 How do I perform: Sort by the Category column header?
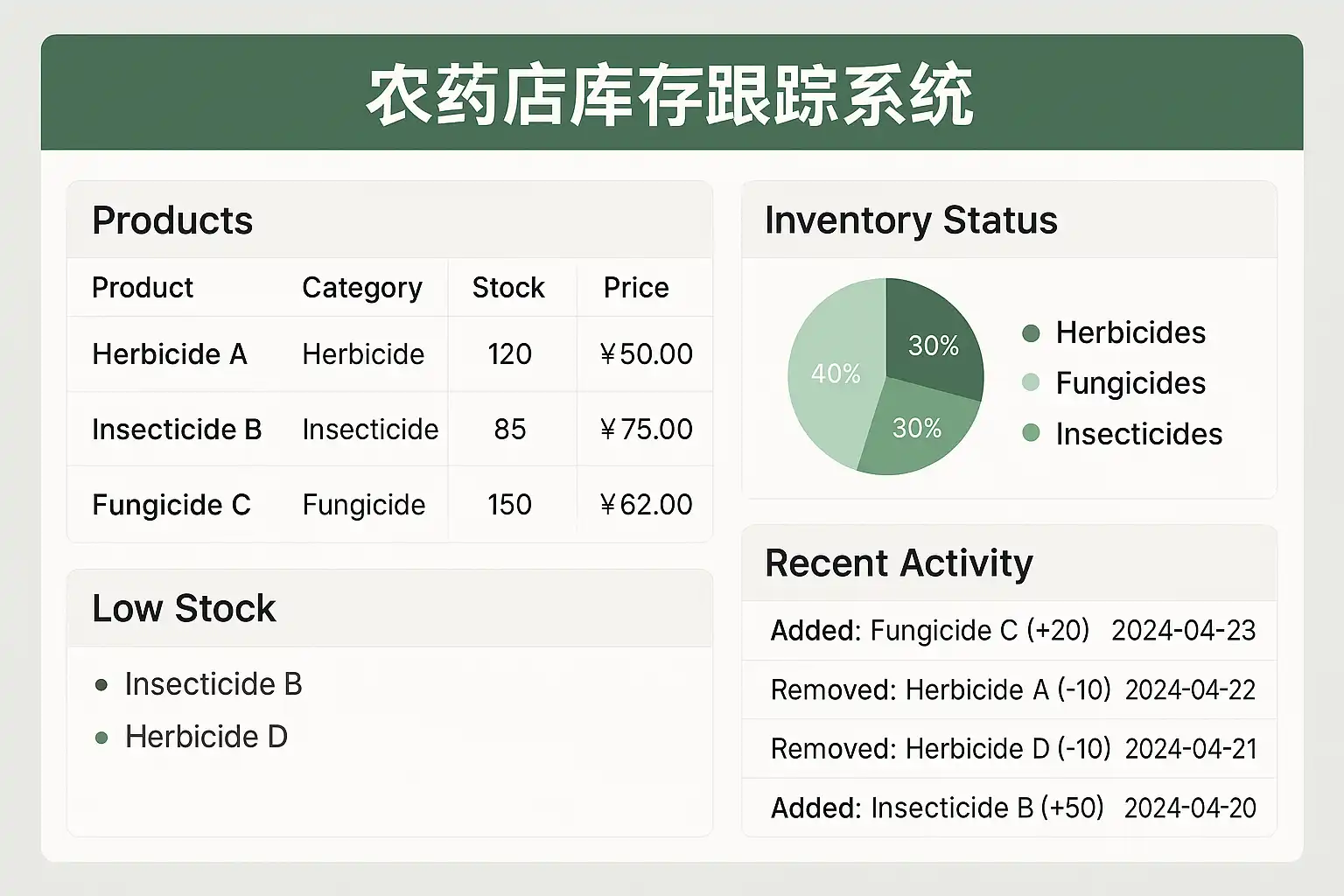pos(361,288)
